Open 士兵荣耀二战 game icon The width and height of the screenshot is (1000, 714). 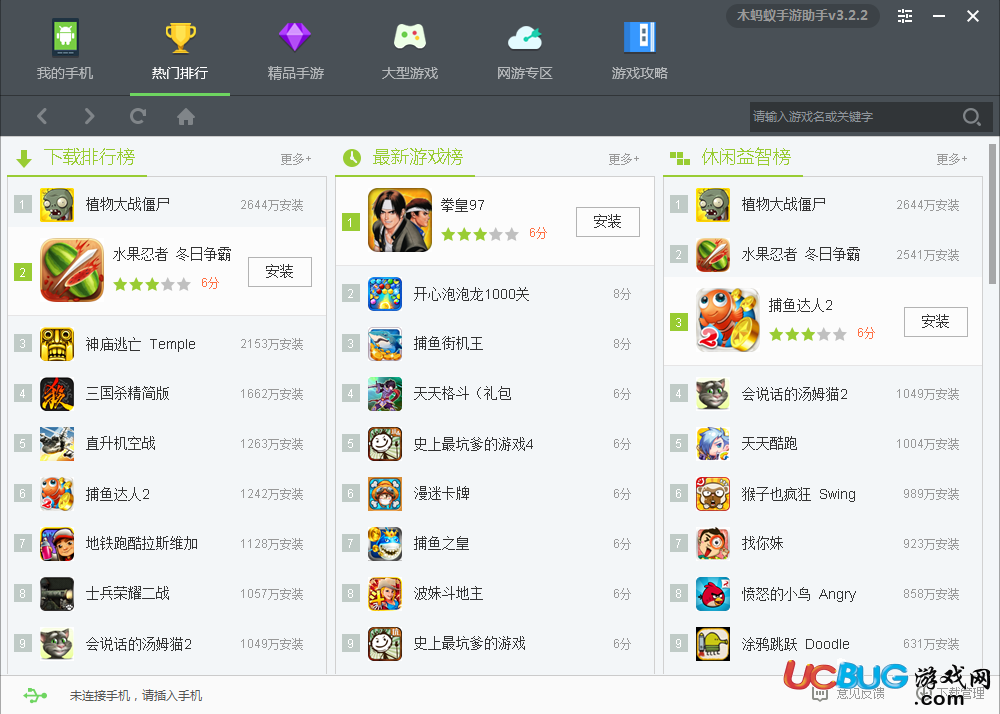click(x=57, y=594)
